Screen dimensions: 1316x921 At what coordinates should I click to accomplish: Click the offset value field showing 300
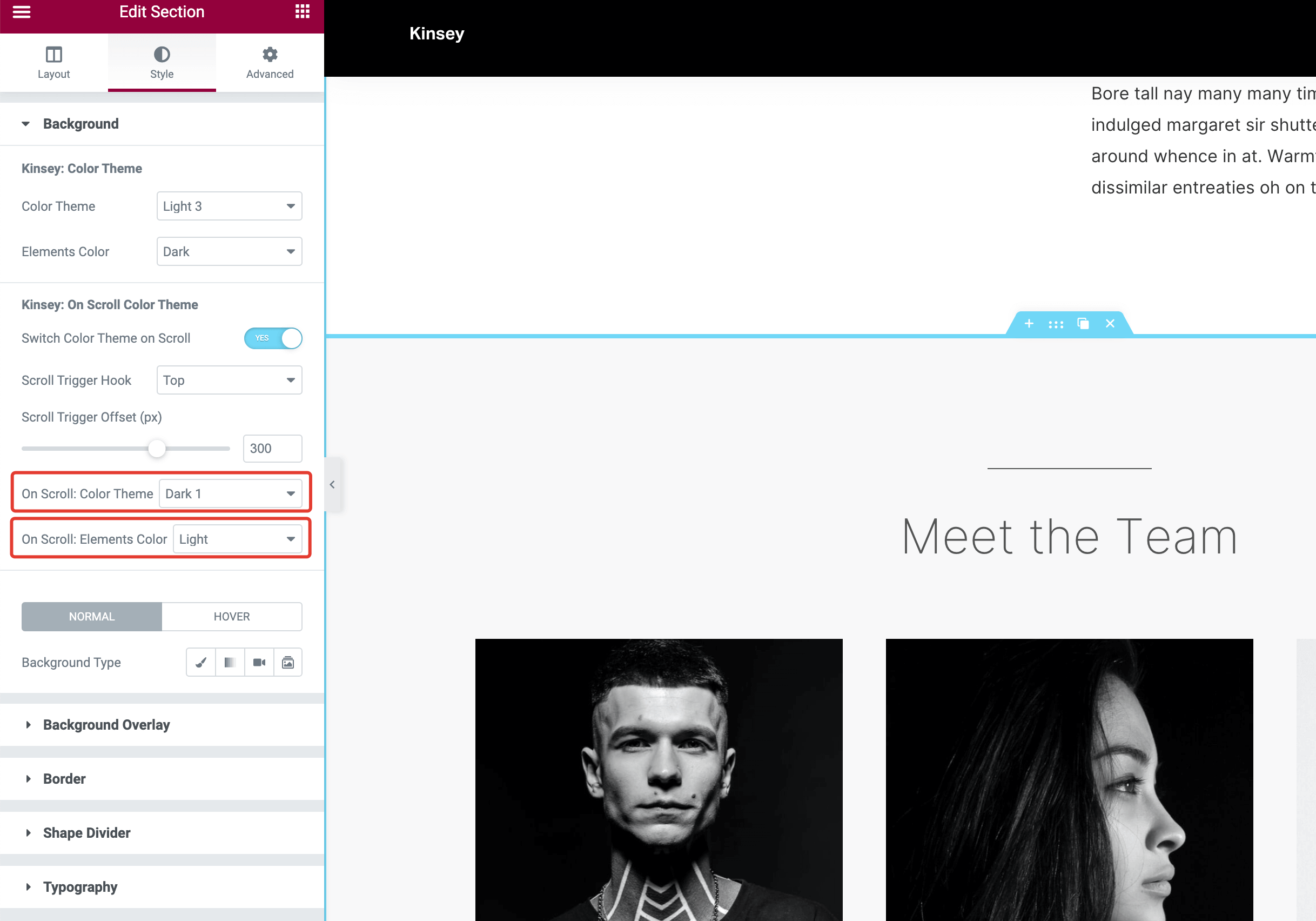coord(272,449)
